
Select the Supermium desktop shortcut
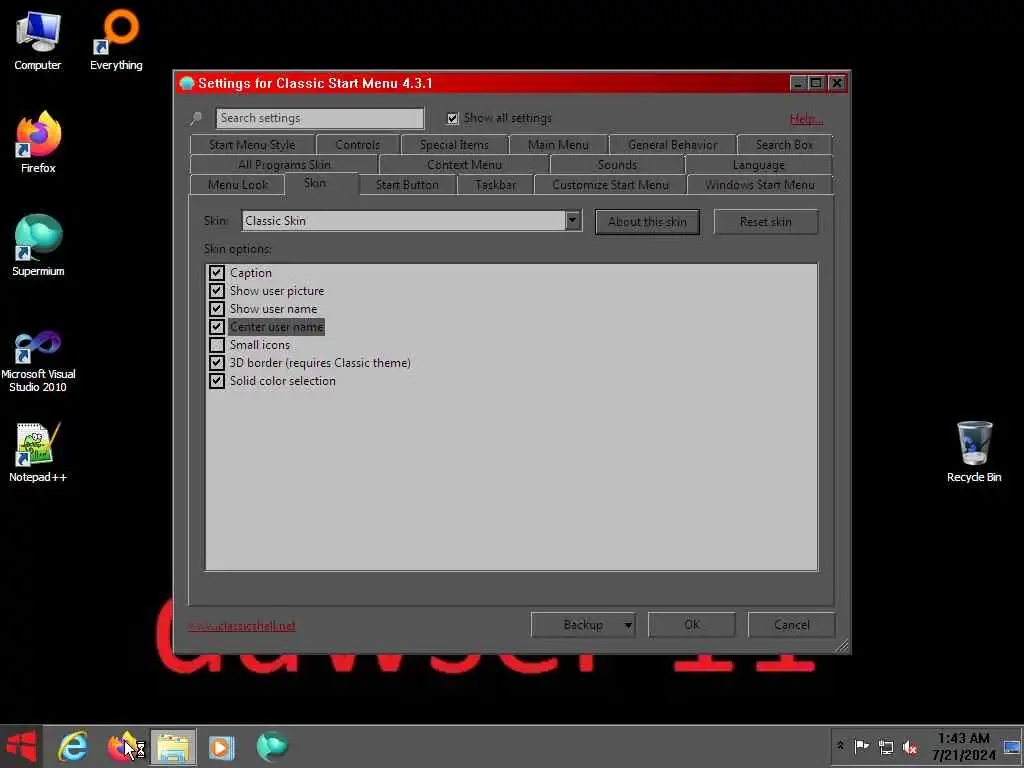click(38, 246)
